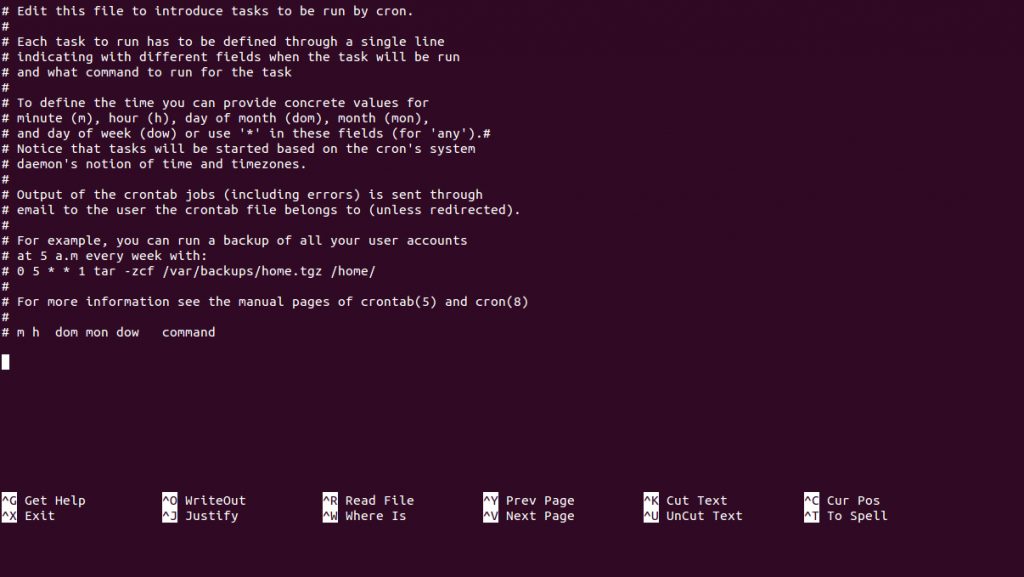The height and width of the screenshot is (577, 1024).
Task: Click the line starting 'Notice that tasks'
Action: tap(245, 149)
